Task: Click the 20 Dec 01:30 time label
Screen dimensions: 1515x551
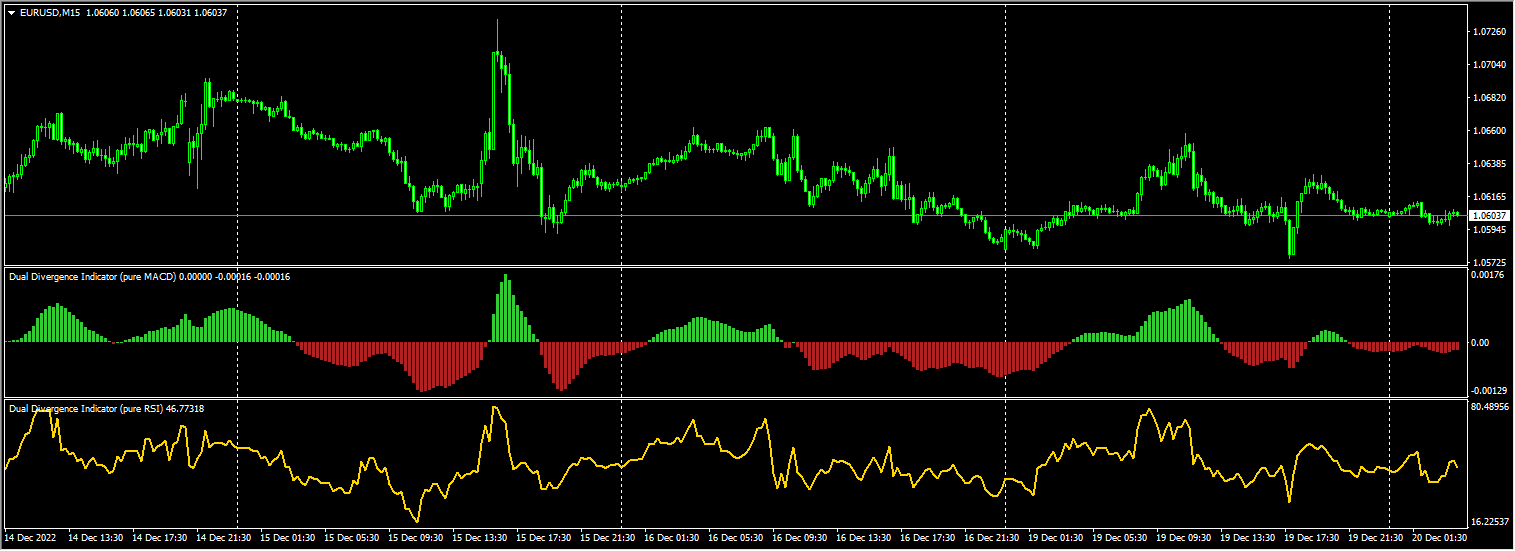Action: click(x=1440, y=537)
